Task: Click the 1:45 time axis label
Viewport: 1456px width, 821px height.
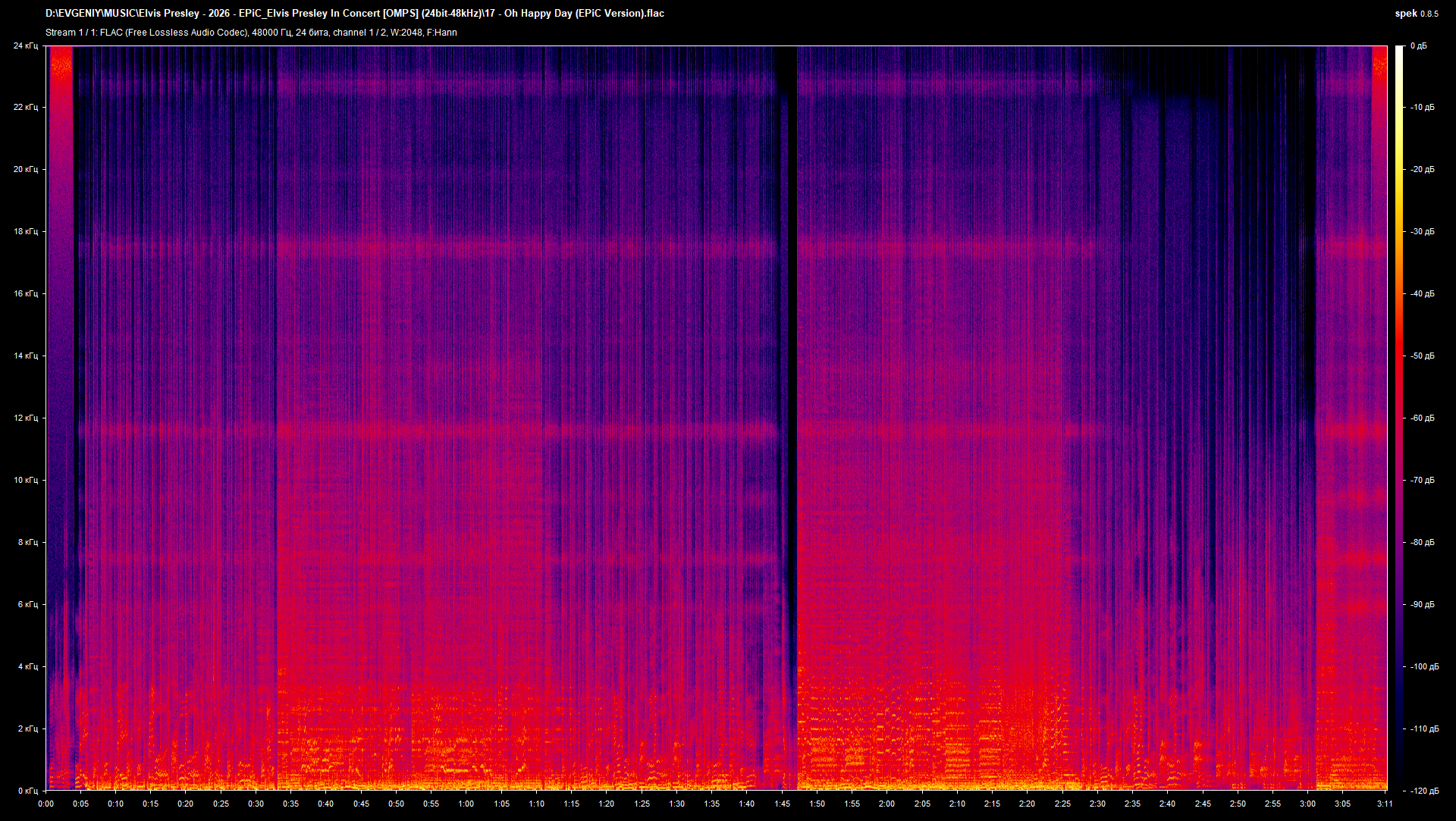Action: pyautogui.click(x=782, y=804)
